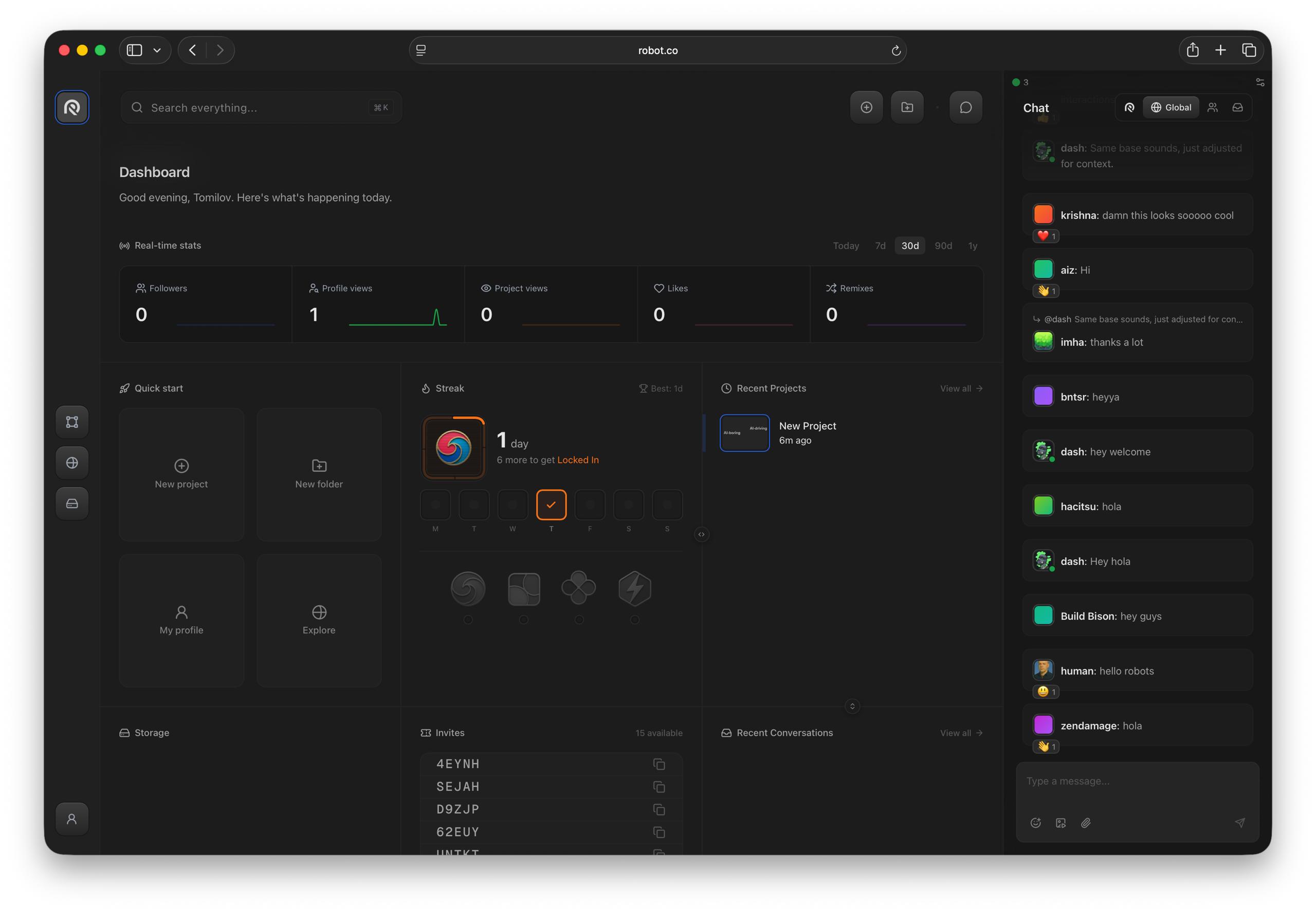1316x913 pixels.
Task: Select 90d stats range
Action: point(943,246)
